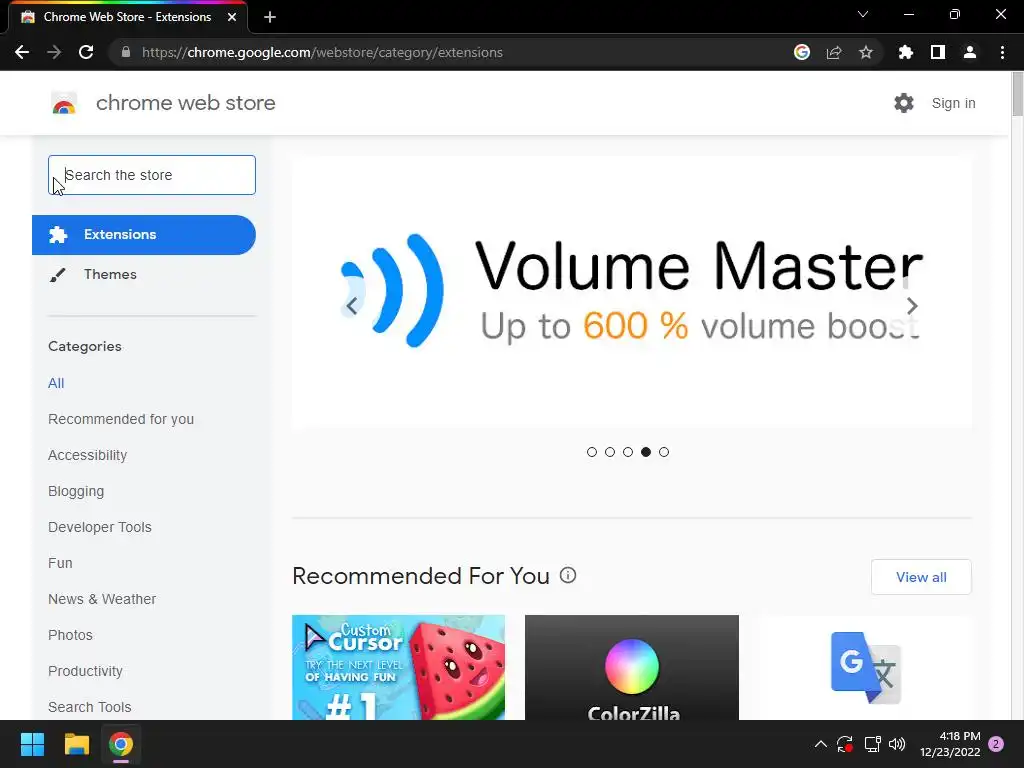
Task: Focus the Search the store field
Action: pos(152,175)
